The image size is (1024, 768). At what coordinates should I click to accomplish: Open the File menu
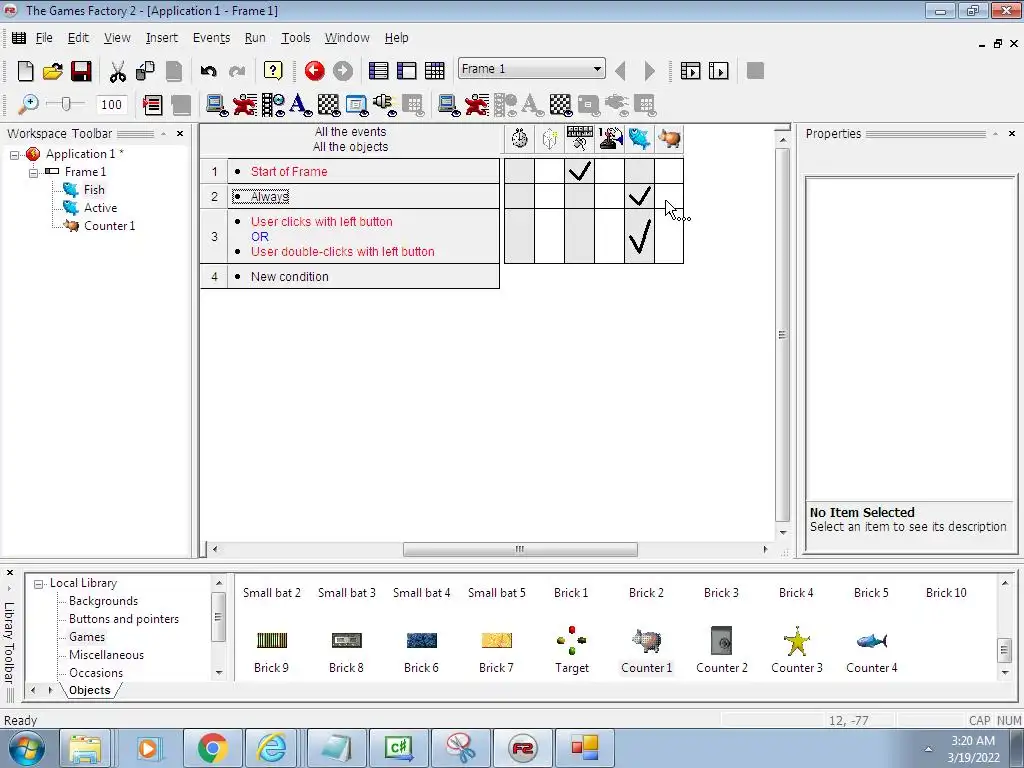click(x=44, y=38)
